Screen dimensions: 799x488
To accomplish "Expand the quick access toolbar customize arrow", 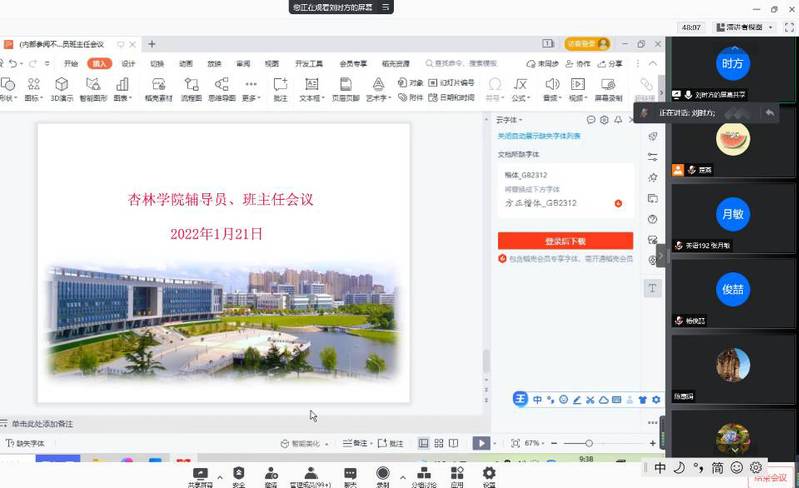I will point(47,64).
